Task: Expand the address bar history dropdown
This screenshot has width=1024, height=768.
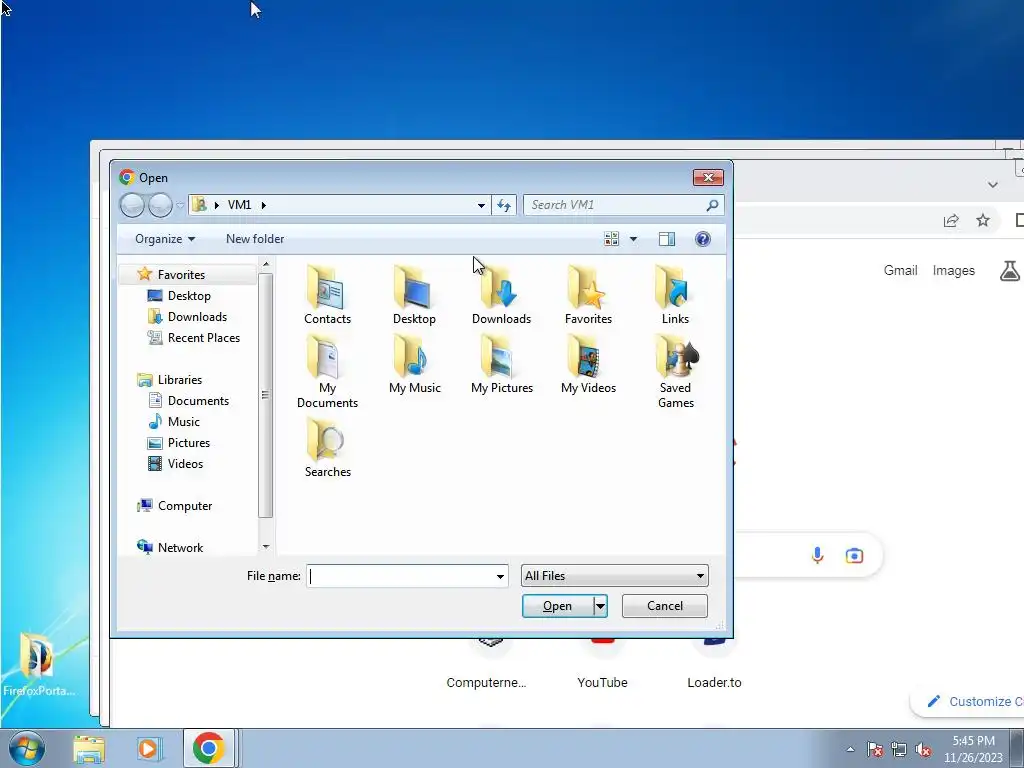Action: tap(481, 205)
